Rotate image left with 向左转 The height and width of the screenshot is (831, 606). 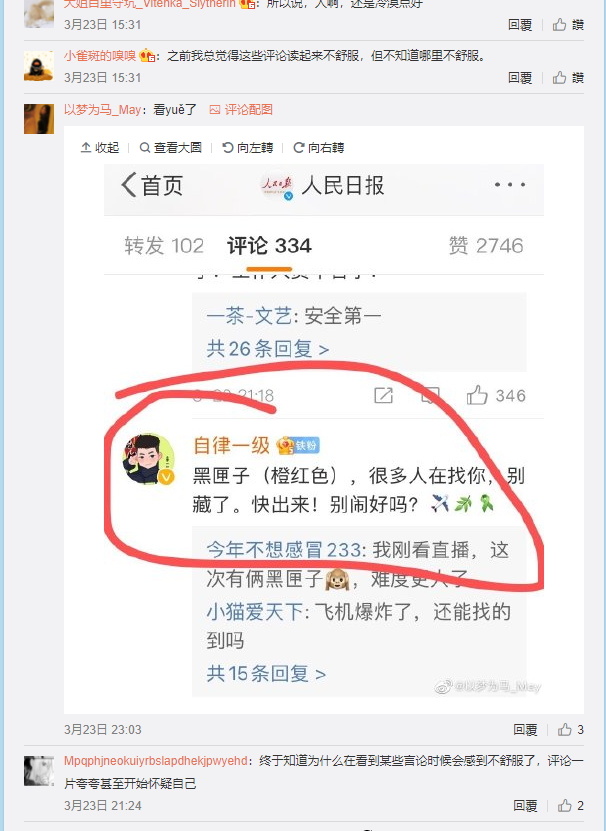click(x=248, y=147)
